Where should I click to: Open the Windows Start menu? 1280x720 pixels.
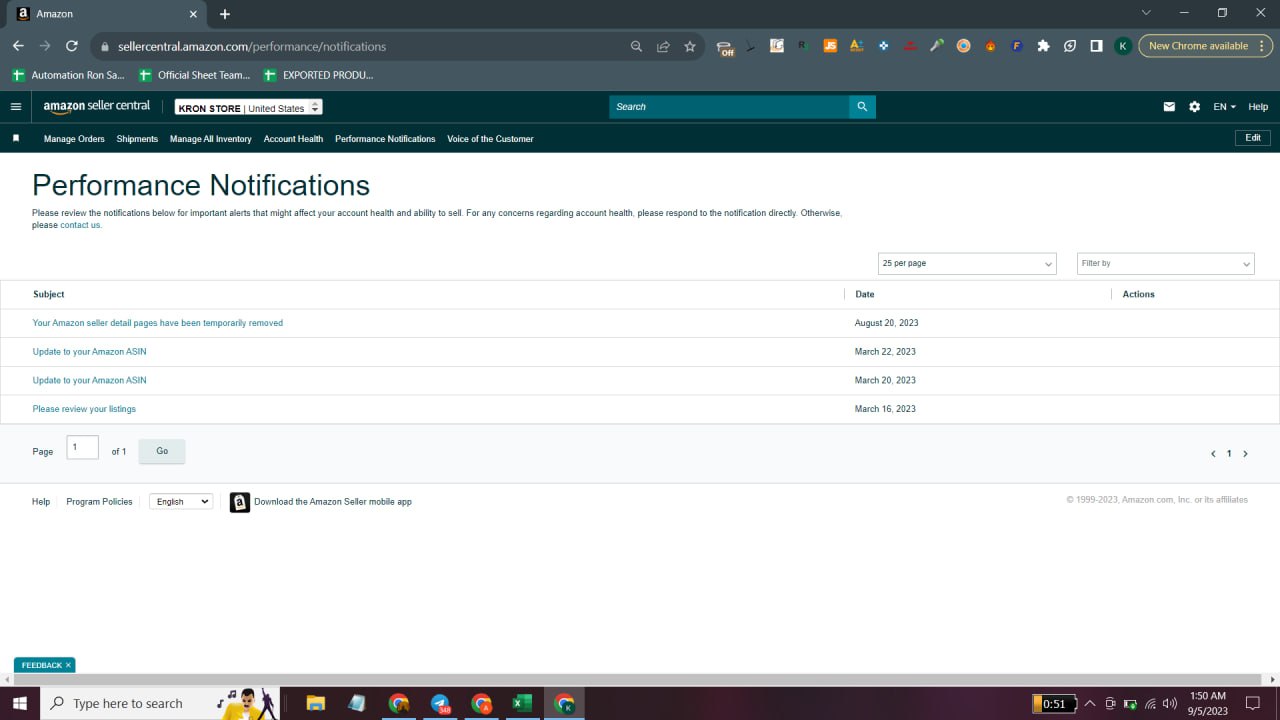coord(19,703)
